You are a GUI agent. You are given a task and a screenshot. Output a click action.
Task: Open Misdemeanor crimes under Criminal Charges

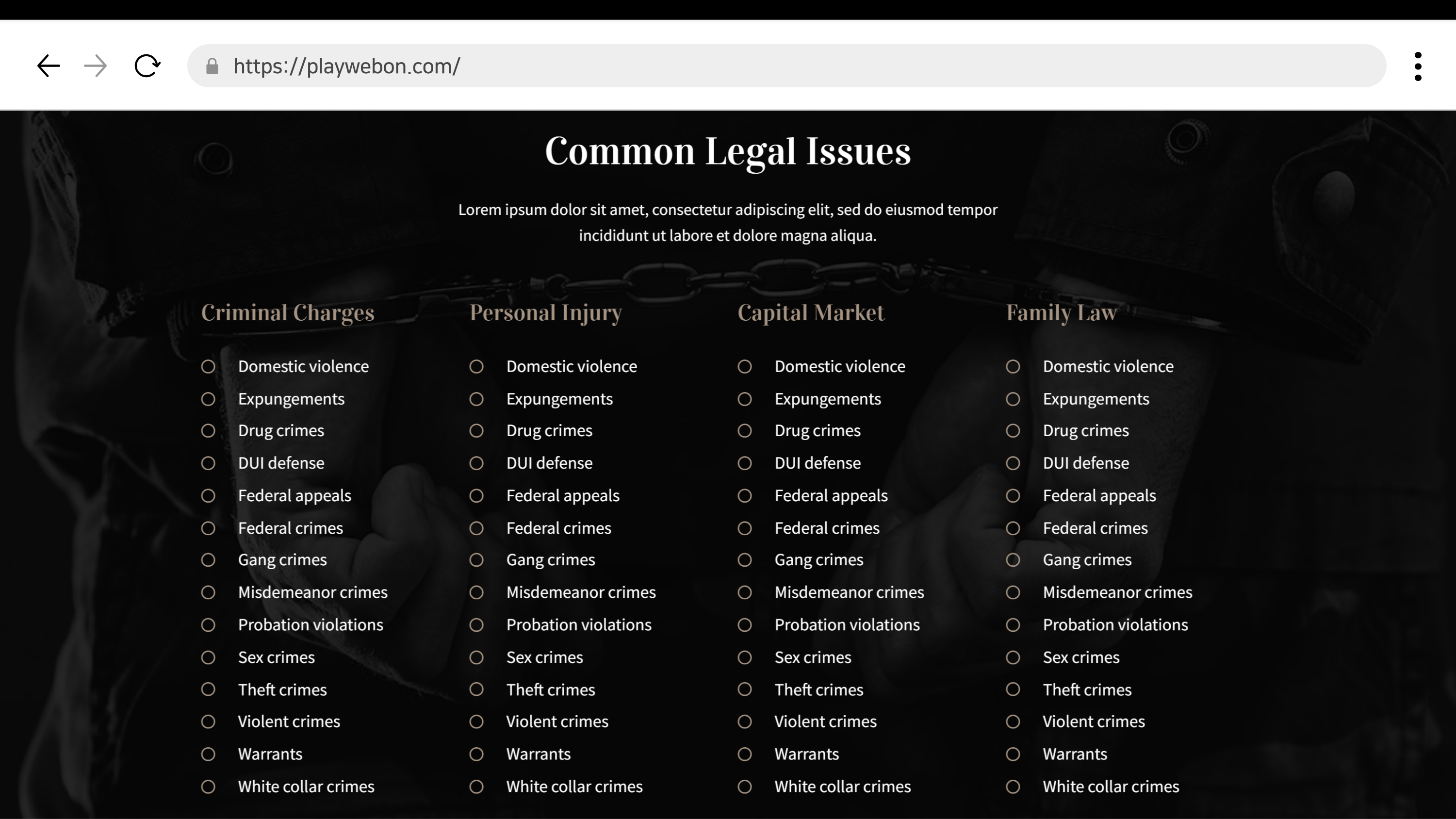(312, 592)
